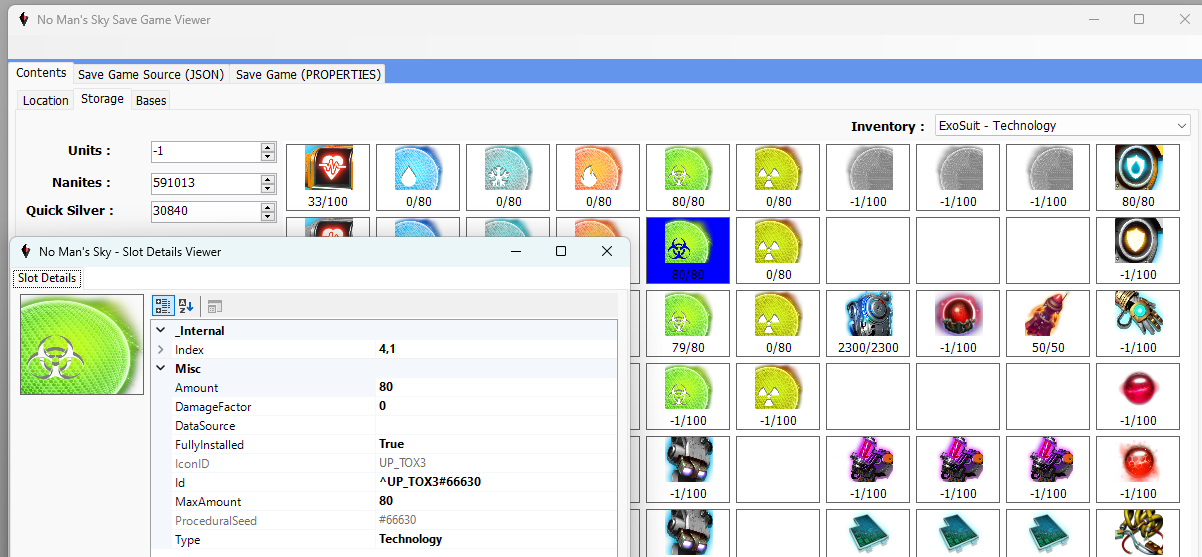
Task: Select the IconID property row
Action: point(384,464)
